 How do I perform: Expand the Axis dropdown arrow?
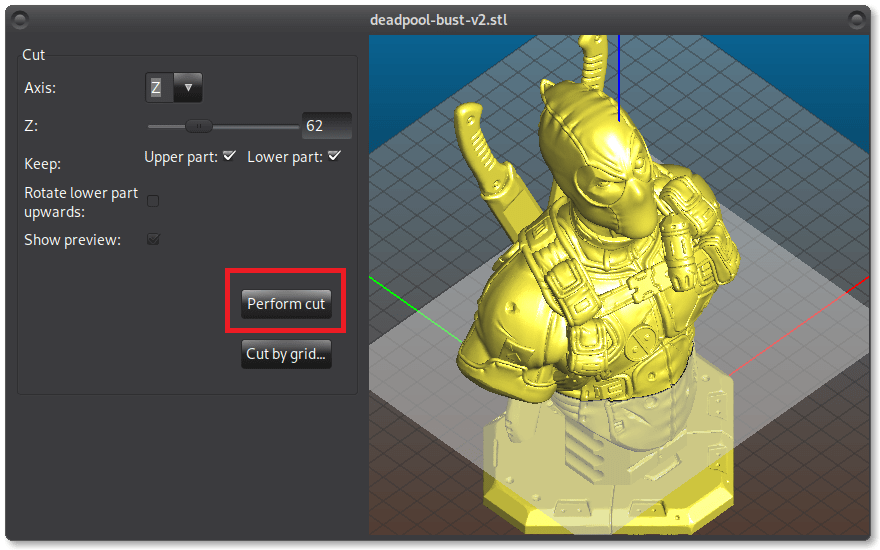pyautogui.click(x=188, y=88)
